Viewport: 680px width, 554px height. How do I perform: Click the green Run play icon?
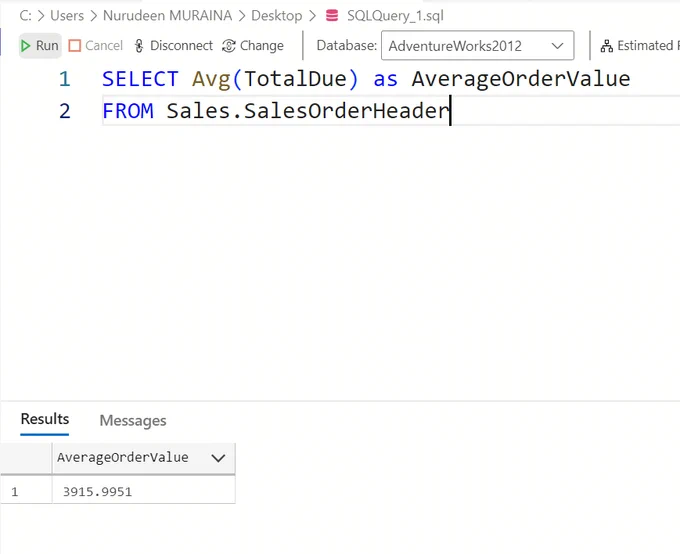coord(26,46)
